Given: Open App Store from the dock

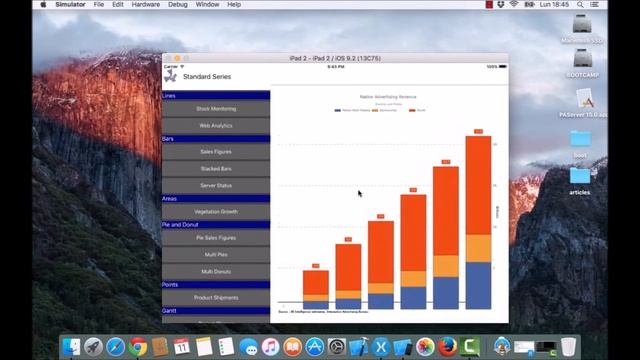Looking at the screenshot, I should 315,347.
